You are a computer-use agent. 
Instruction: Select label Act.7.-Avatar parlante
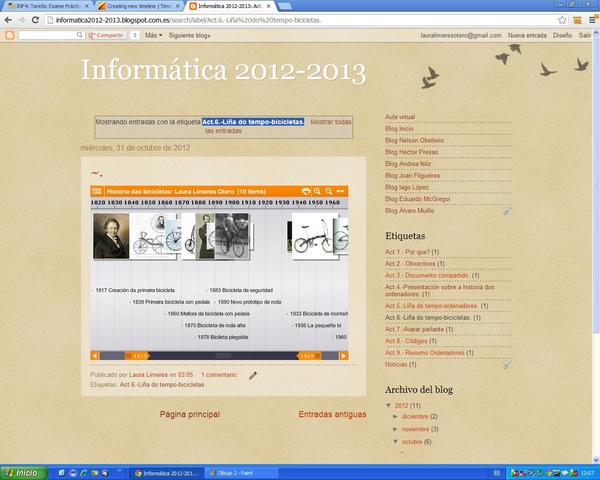[x=414, y=329]
